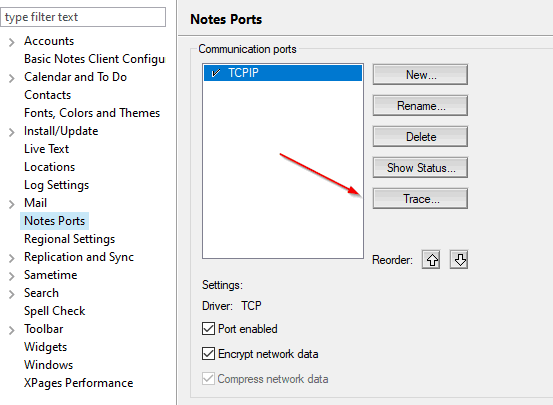Open Log Settings preferences page
Viewport: 553px width, 405px height.
pos(56,185)
